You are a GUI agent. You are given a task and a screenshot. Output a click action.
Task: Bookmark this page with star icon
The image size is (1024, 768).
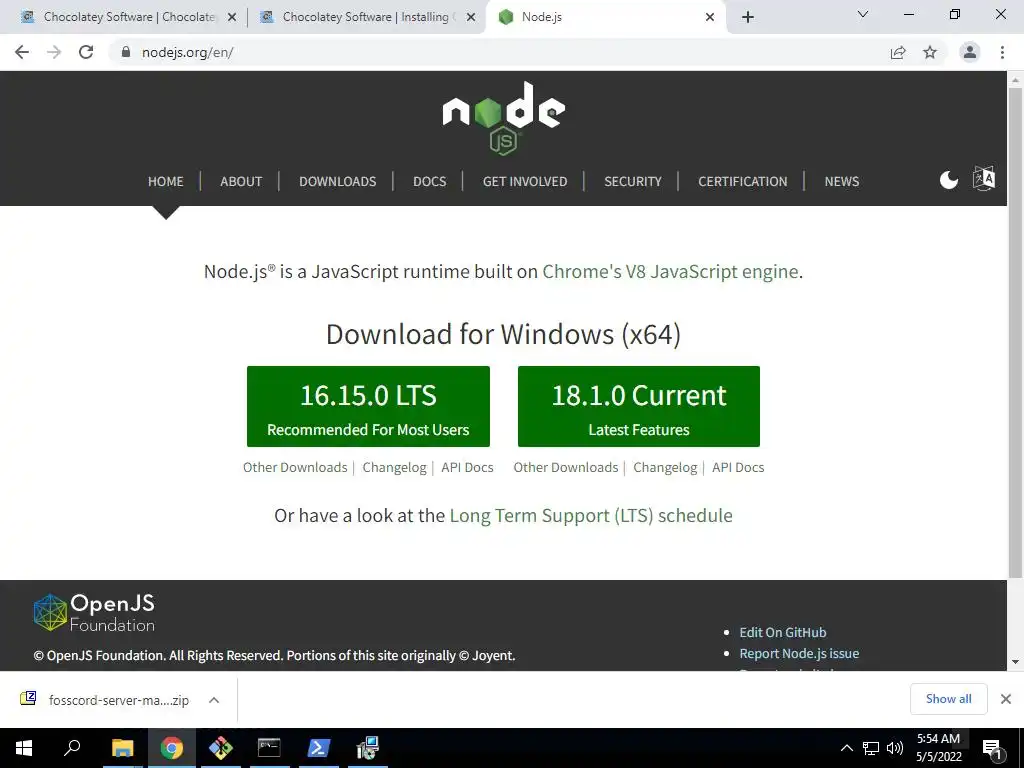coord(930,52)
